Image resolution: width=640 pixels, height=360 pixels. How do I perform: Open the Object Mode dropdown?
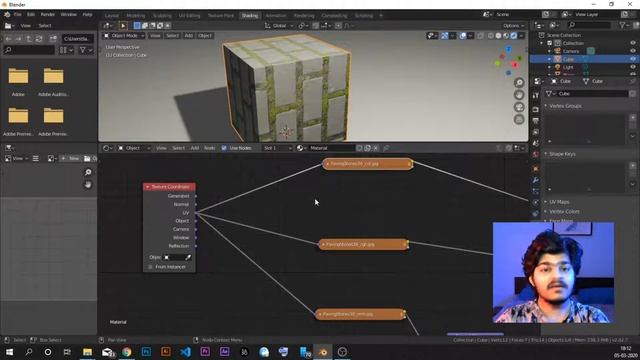coord(124,36)
